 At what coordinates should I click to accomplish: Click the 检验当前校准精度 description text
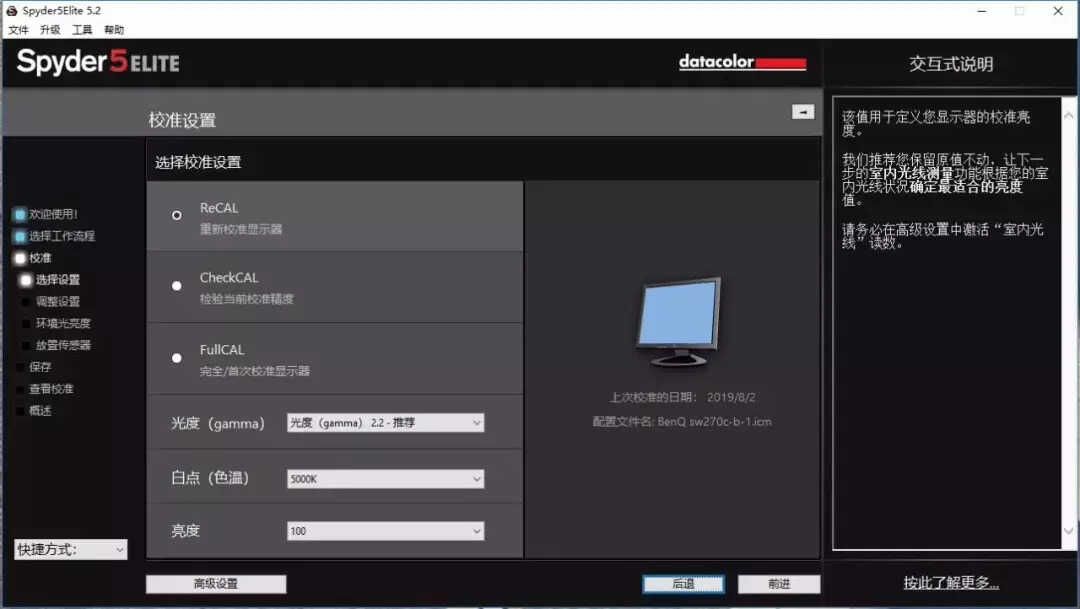point(247,299)
